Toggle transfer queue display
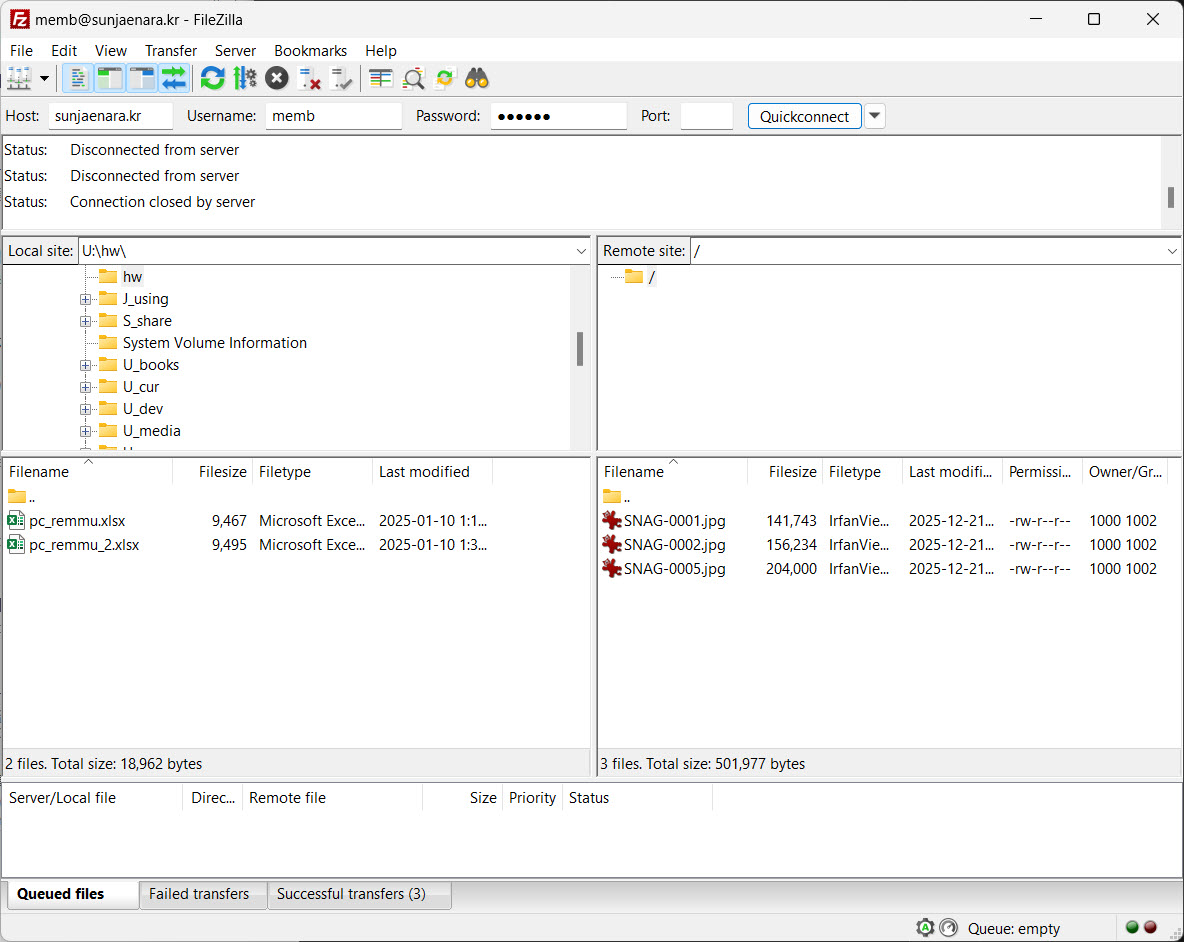This screenshot has width=1184, height=942. point(174,78)
